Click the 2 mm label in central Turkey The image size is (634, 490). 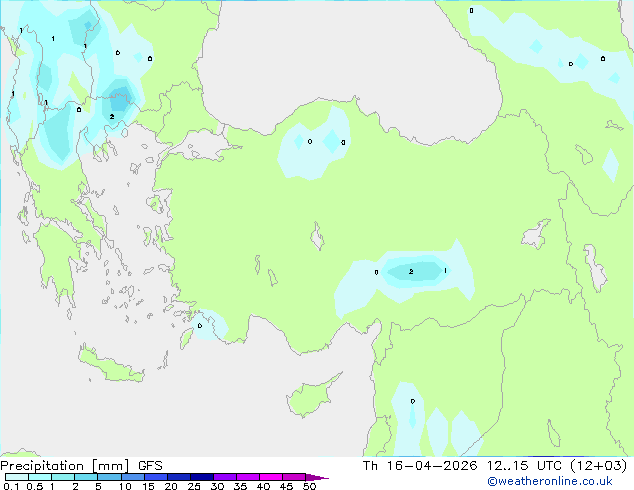tap(411, 271)
